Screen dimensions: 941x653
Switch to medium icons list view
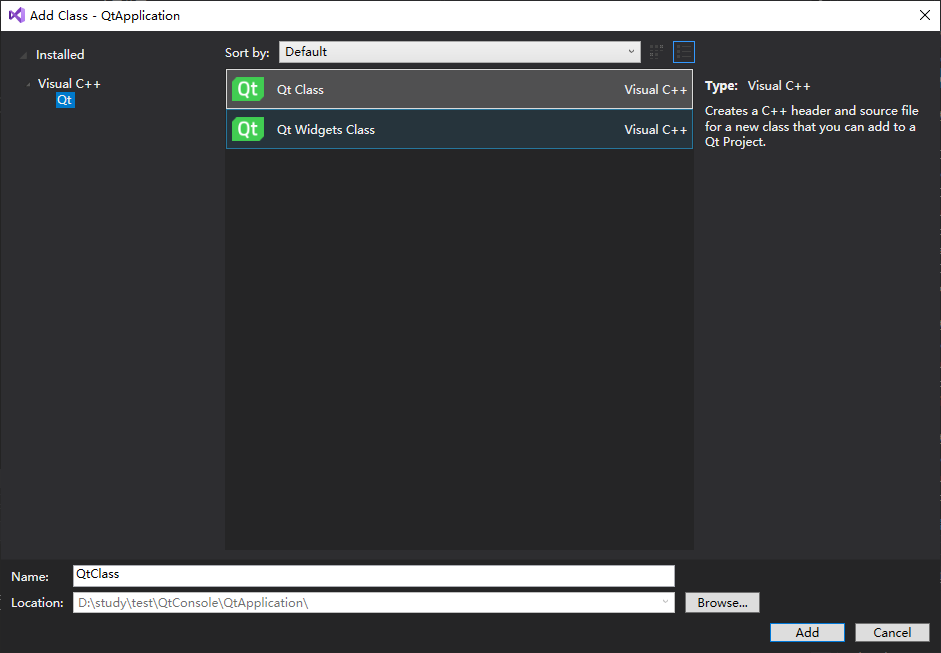pos(684,52)
